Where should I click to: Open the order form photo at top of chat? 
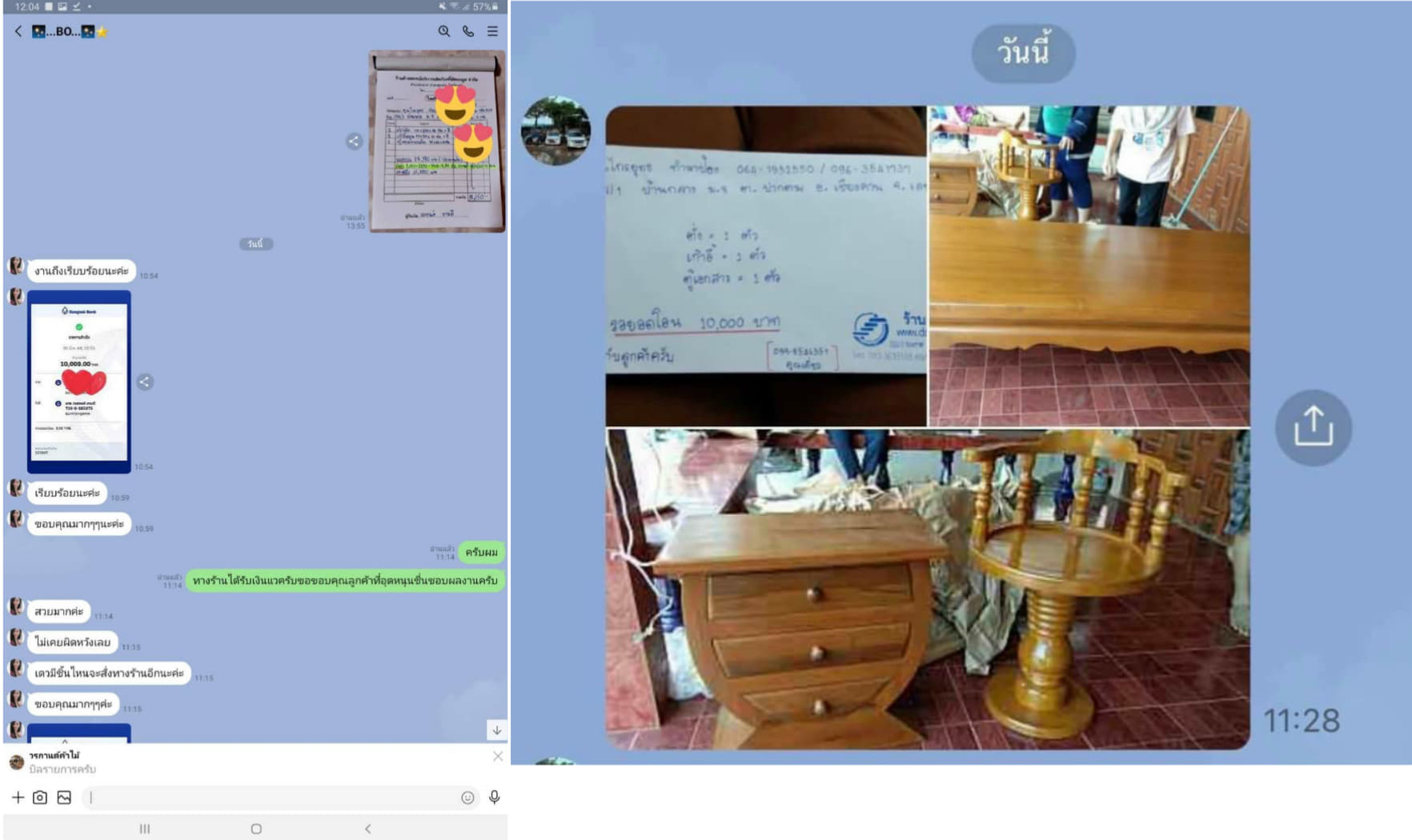[x=437, y=142]
